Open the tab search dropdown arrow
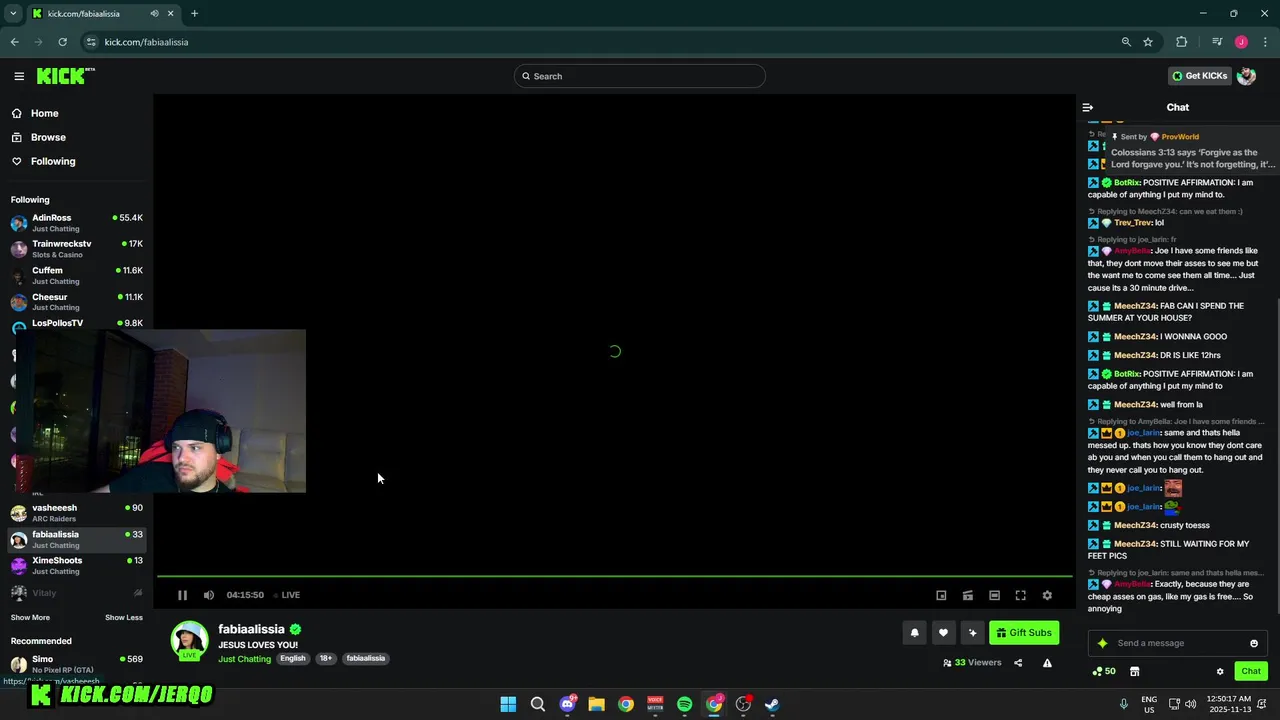 tap(13, 13)
